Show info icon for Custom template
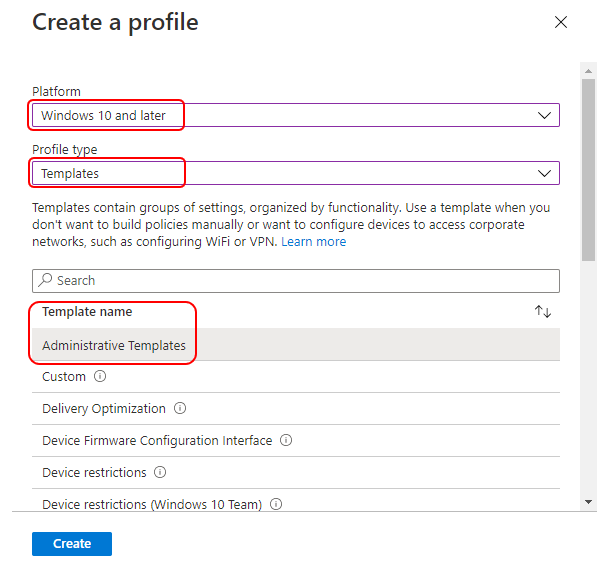613x566 pixels. click(100, 376)
